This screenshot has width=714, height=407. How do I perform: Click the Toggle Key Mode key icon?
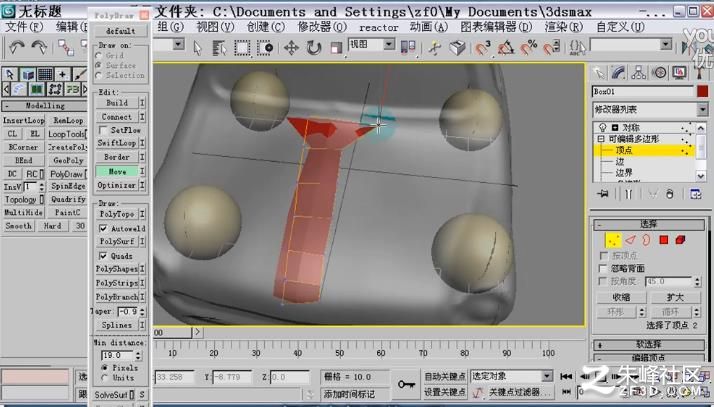tap(406, 385)
